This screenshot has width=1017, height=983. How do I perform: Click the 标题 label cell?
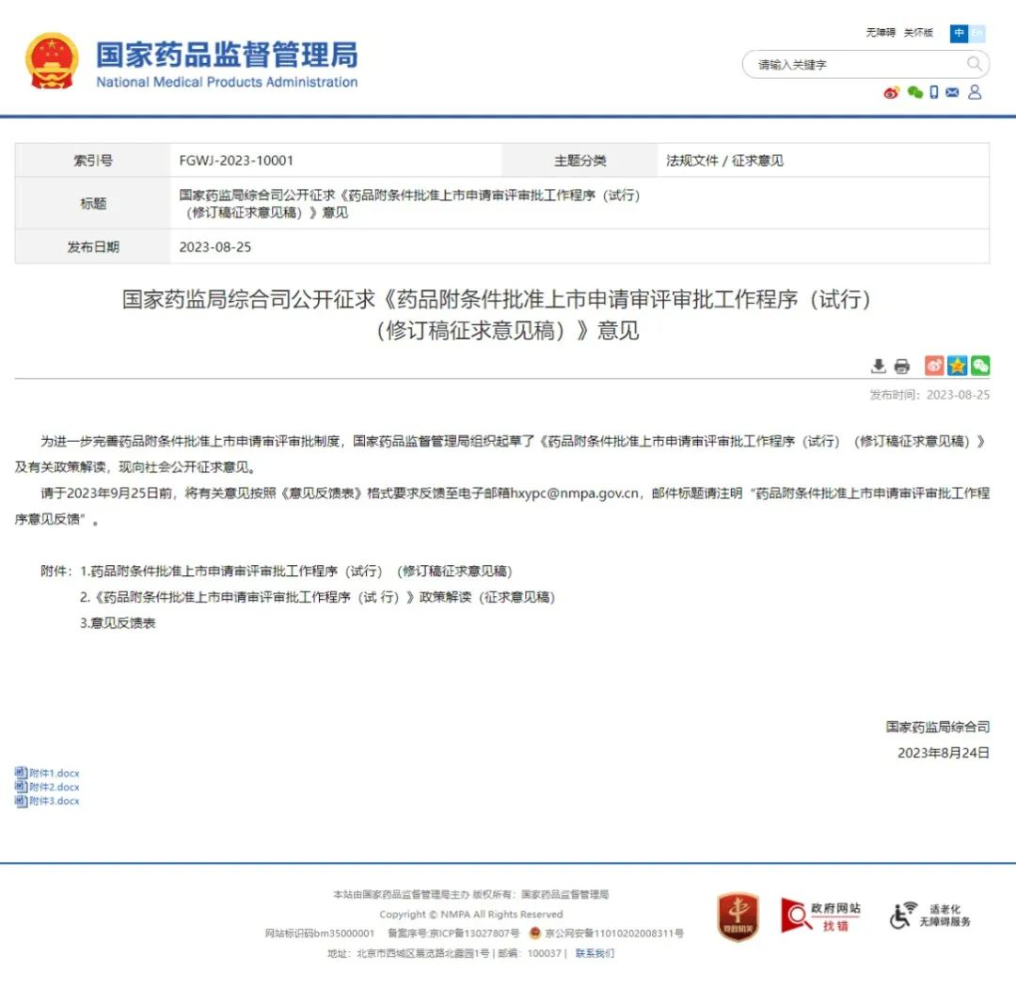coord(93,204)
